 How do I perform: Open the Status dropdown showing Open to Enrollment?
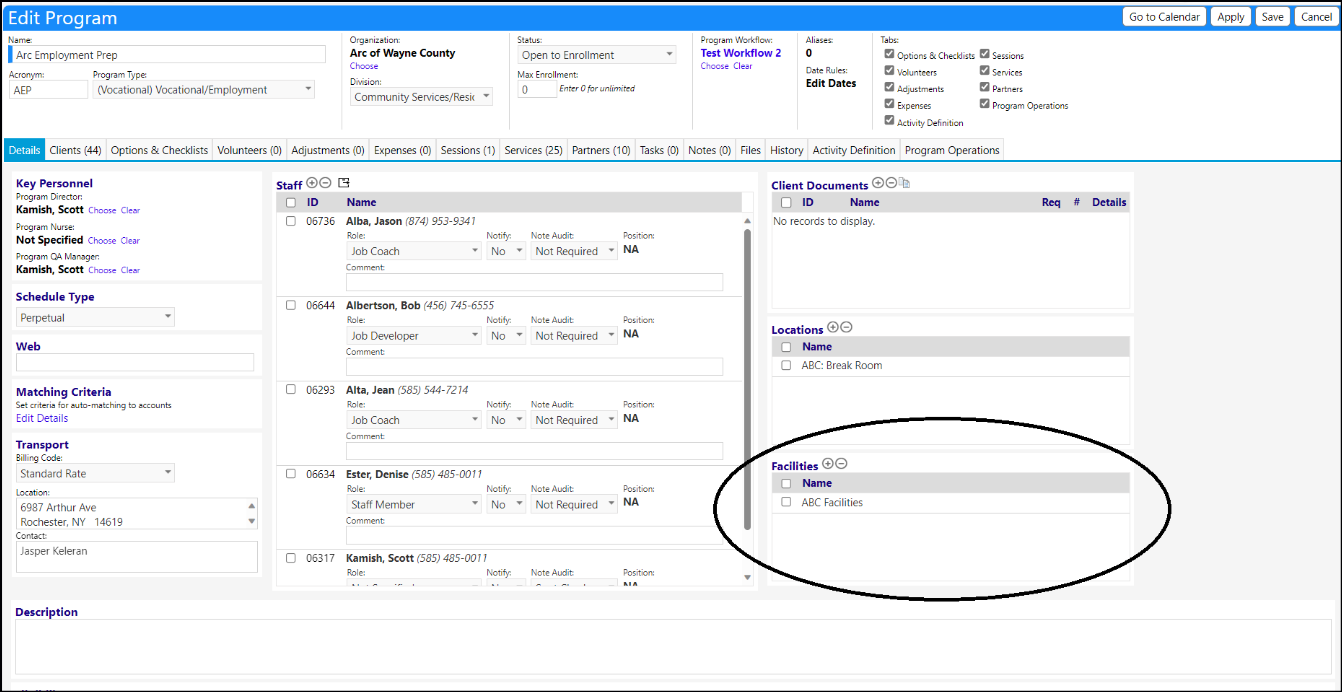click(597, 55)
